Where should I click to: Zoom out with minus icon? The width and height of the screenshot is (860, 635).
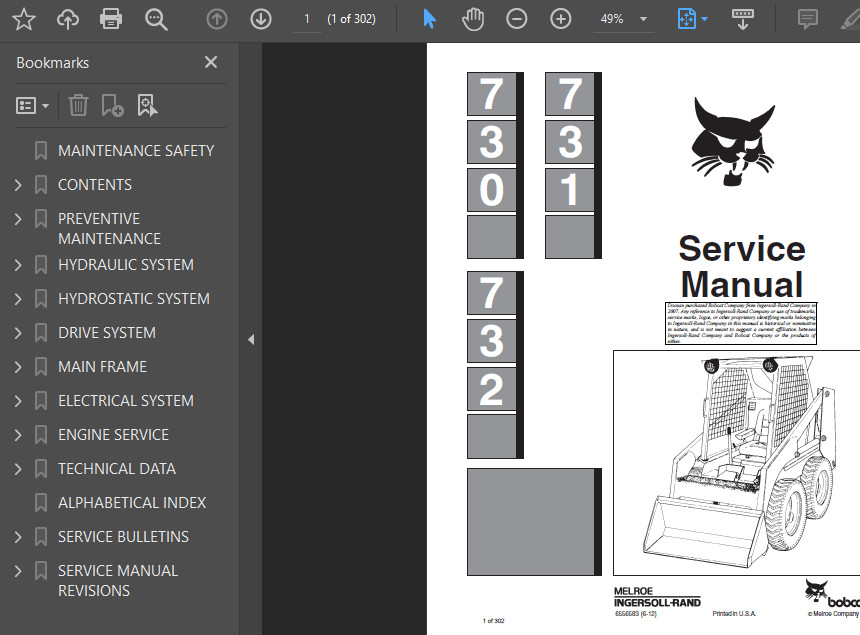click(x=516, y=19)
